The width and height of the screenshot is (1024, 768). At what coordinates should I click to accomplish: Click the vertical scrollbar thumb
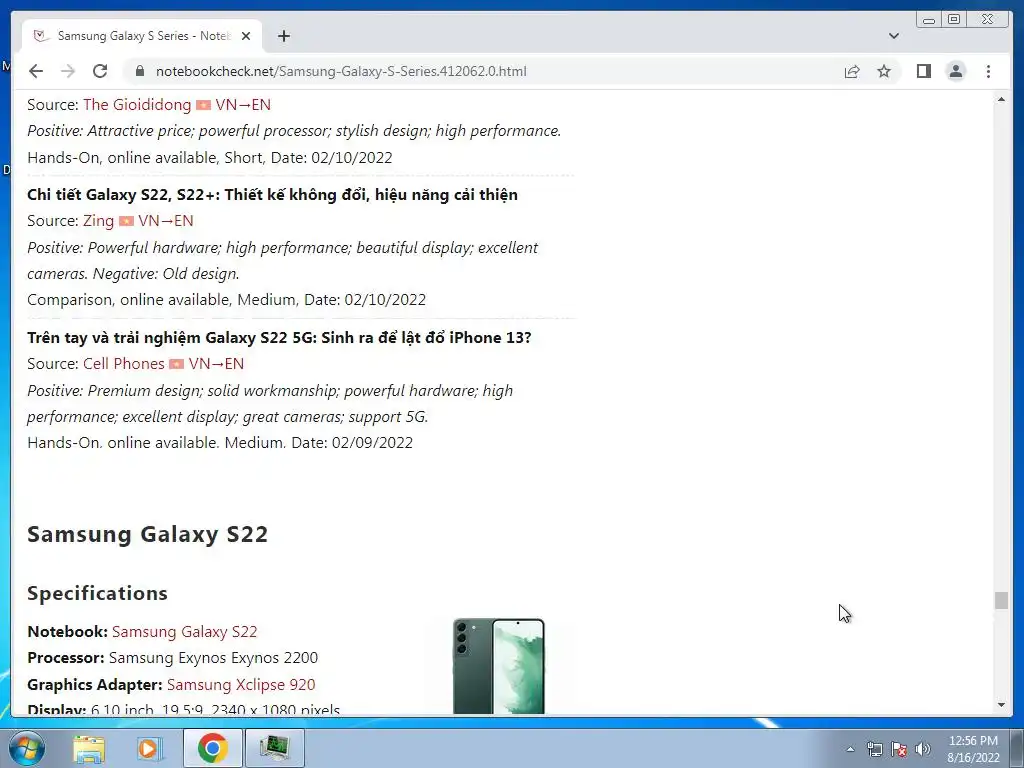pyautogui.click(x=1001, y=600)
